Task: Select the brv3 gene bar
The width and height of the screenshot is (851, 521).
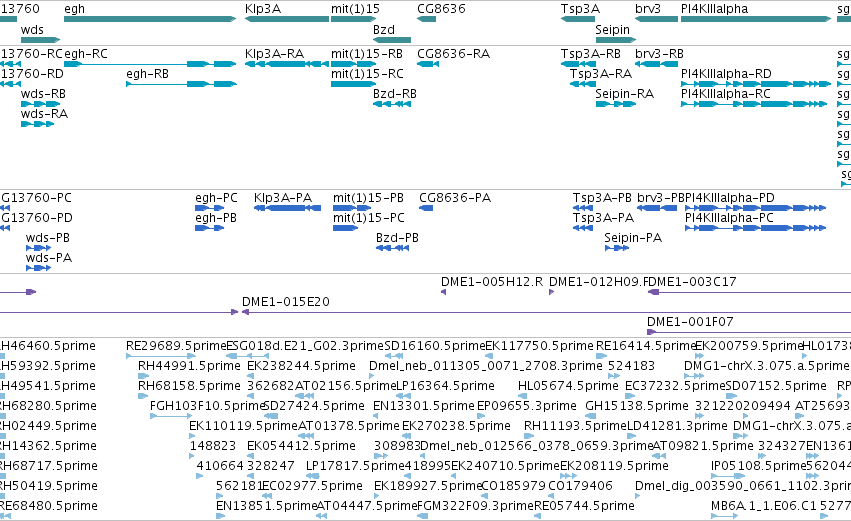Action: pyautogui.click(x=656, y=19)
